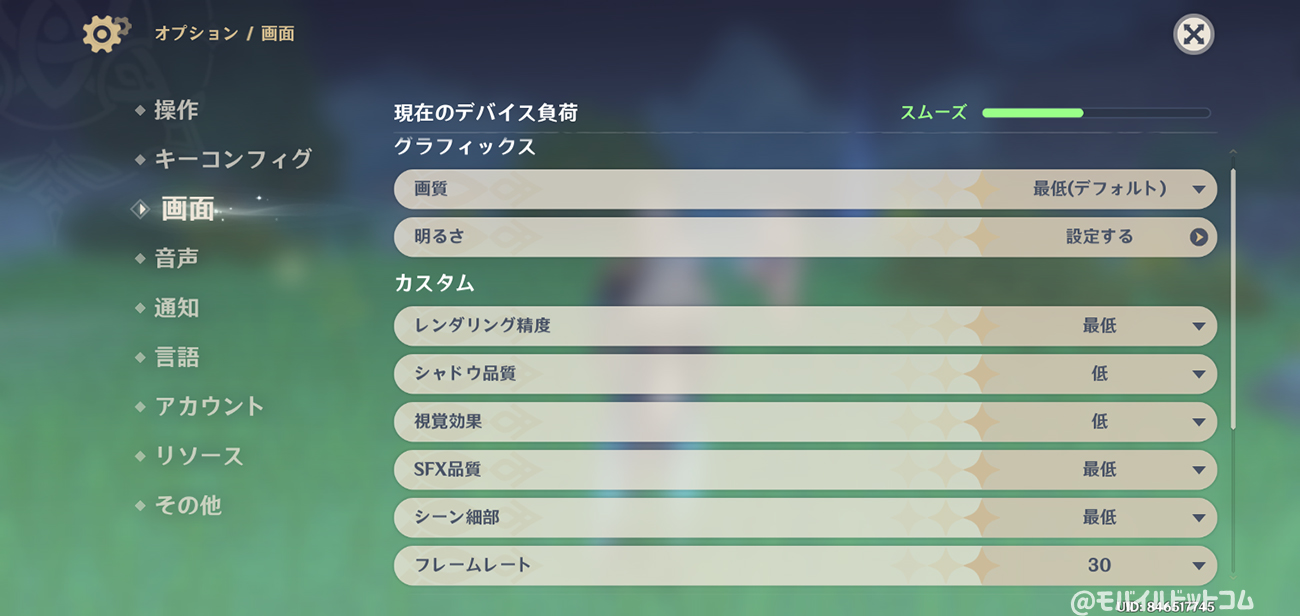The height and width of the screenshot is (616, 1300).
Task: Open the SFX品質 dropdown
Action: coord(805,470)
